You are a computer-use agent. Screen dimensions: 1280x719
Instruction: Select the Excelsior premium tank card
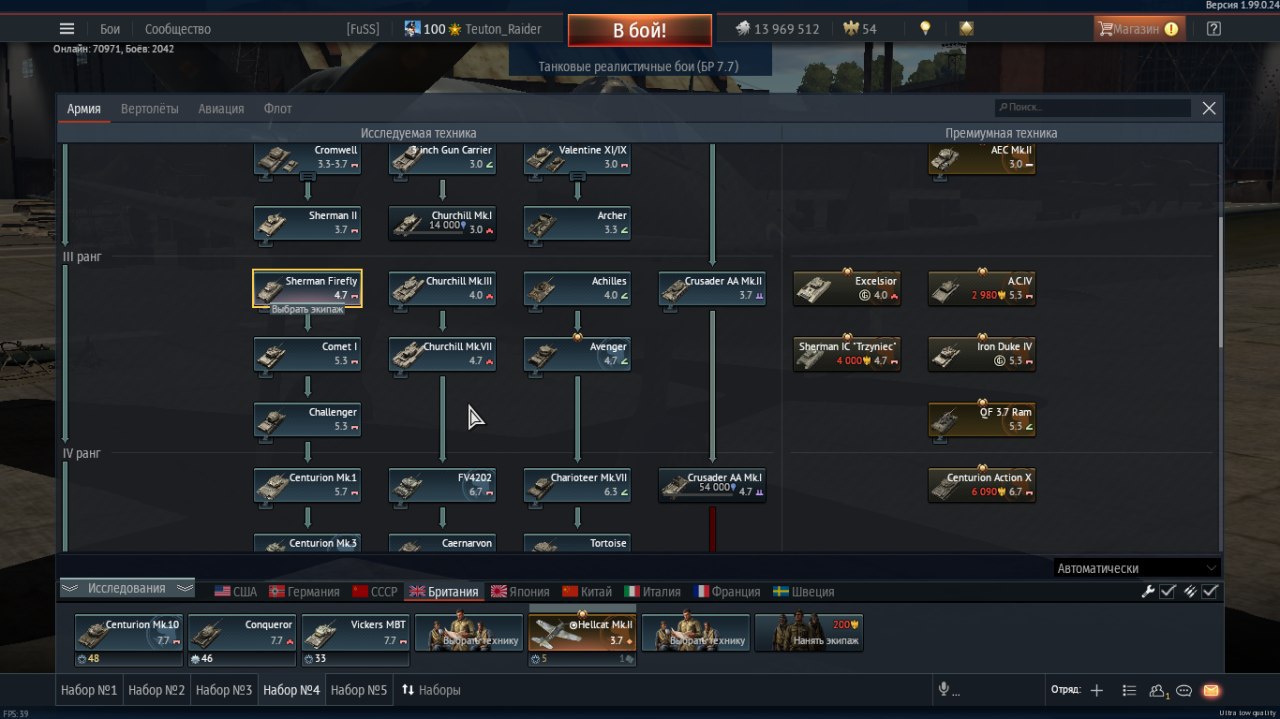point(847,288)
